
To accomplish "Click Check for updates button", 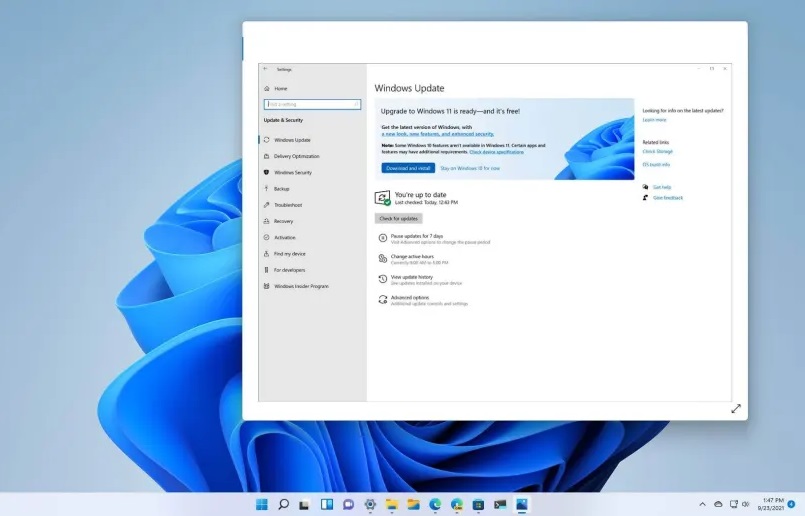I will pyautogui.click(x=398, y=219).
